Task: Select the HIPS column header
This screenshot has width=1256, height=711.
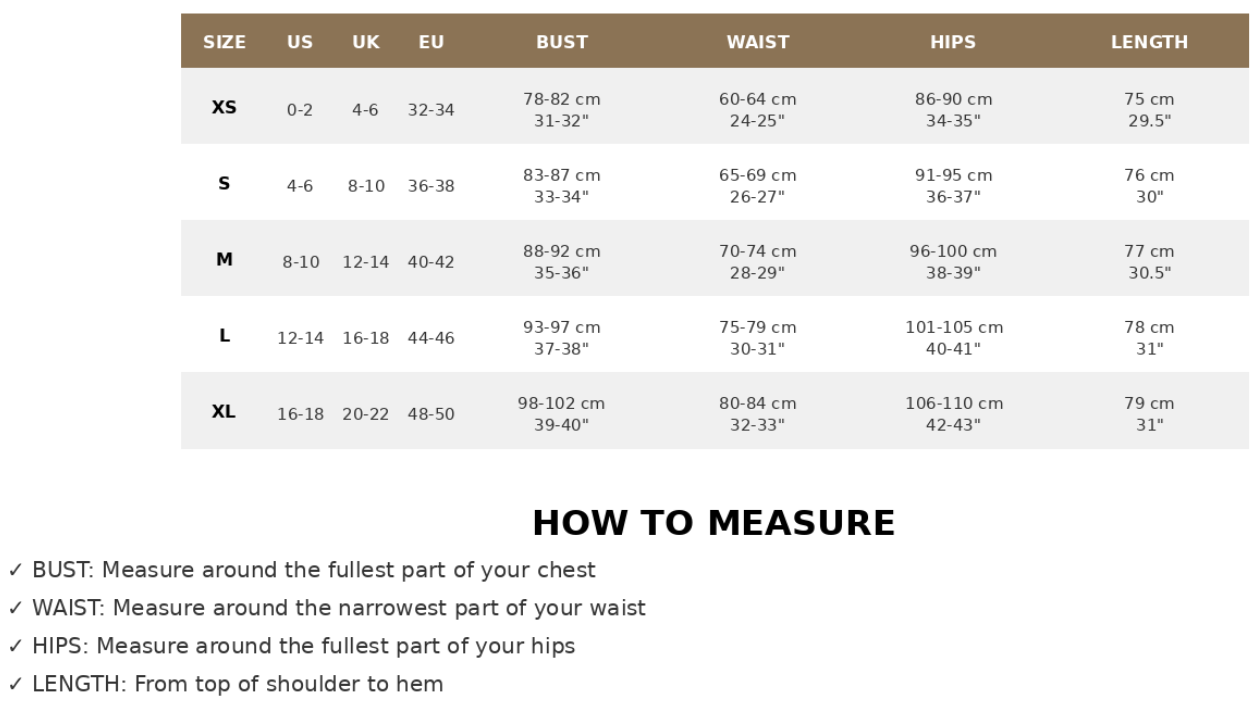Action: click(x=953, y=42)
